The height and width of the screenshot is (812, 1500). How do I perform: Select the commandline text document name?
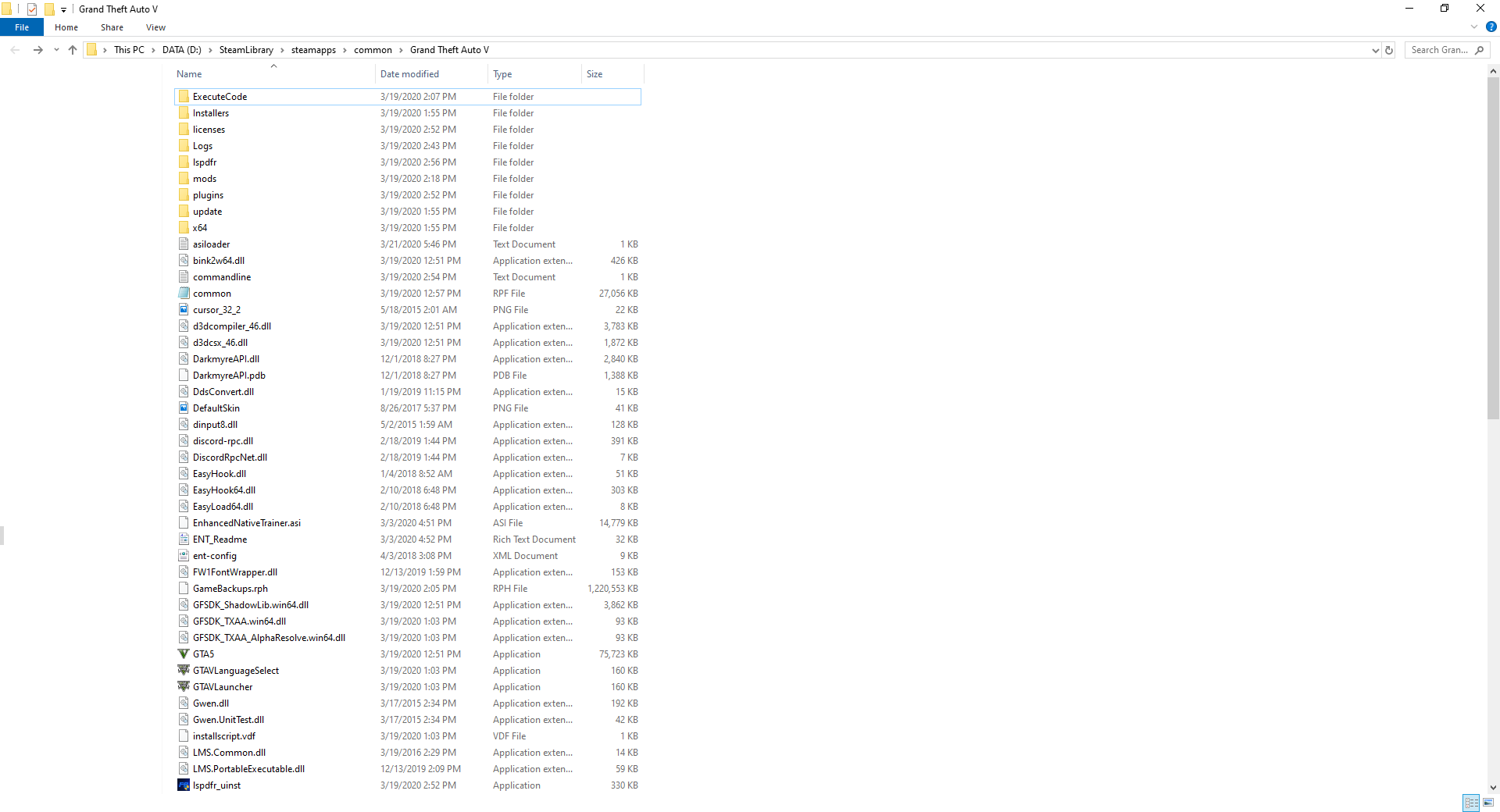tap(222, 277)
